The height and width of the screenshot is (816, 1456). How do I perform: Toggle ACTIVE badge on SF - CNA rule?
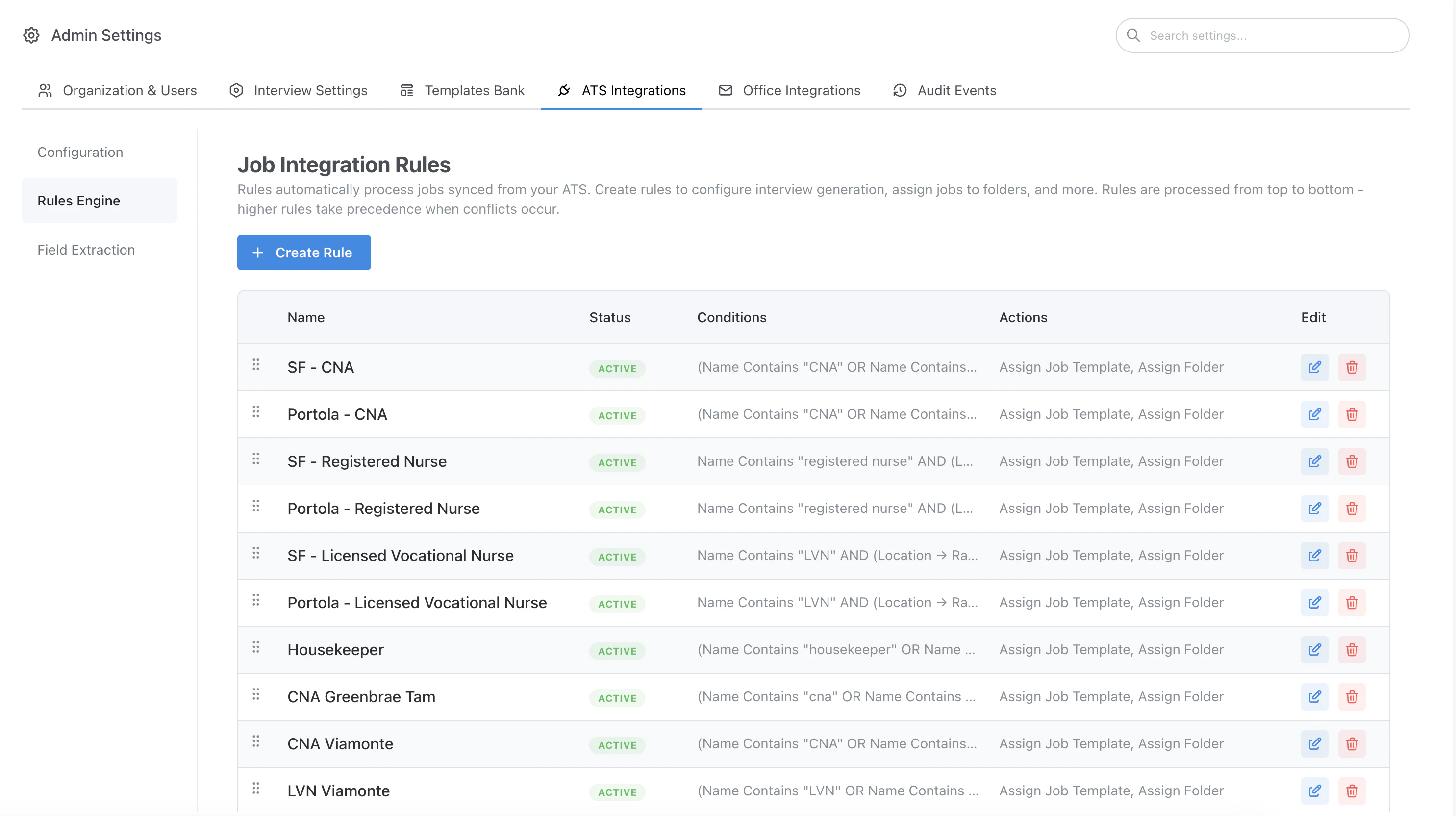pyautogui.click(x=617, y=368)
